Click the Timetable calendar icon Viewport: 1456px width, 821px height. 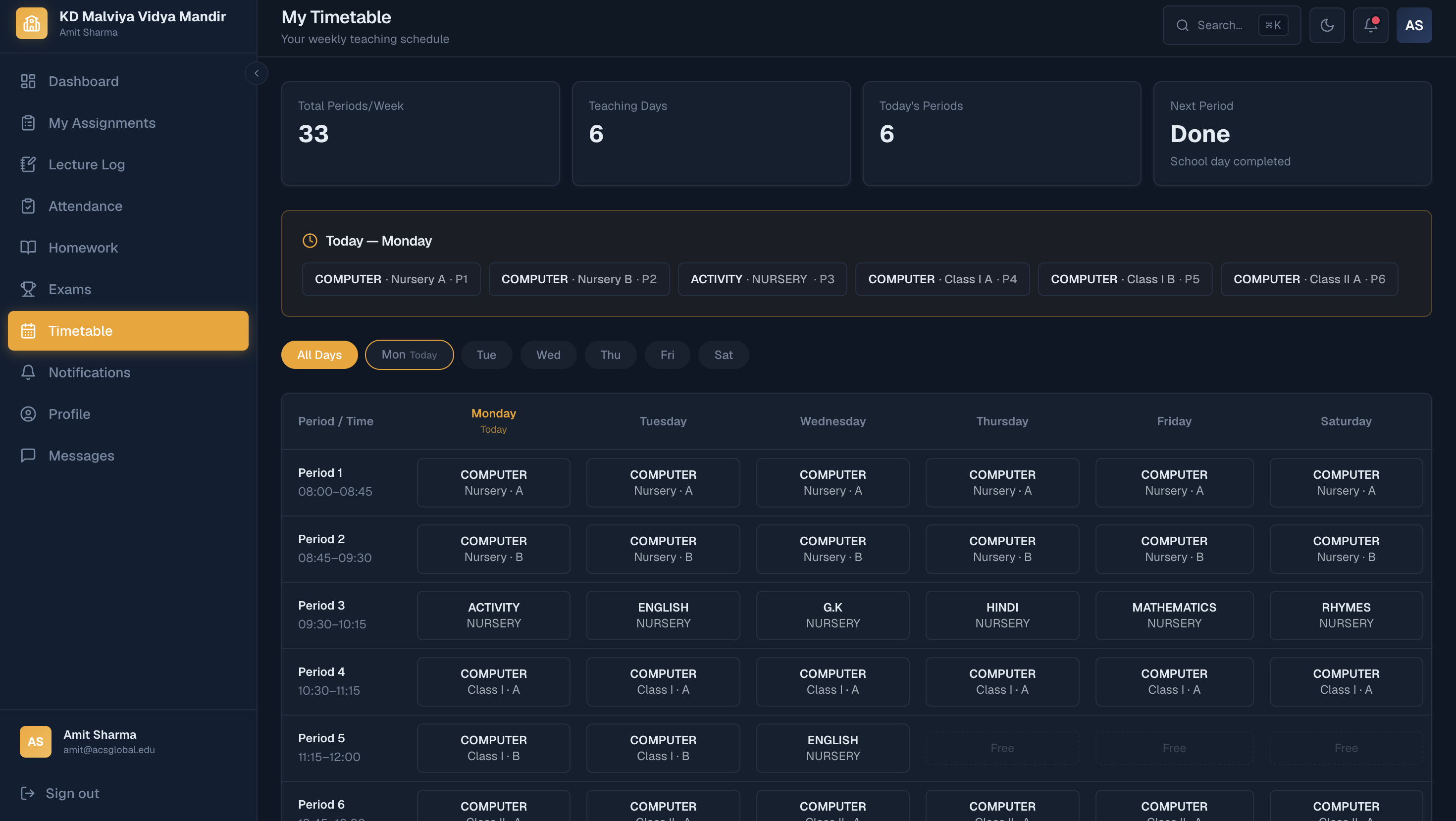point(28,331)
